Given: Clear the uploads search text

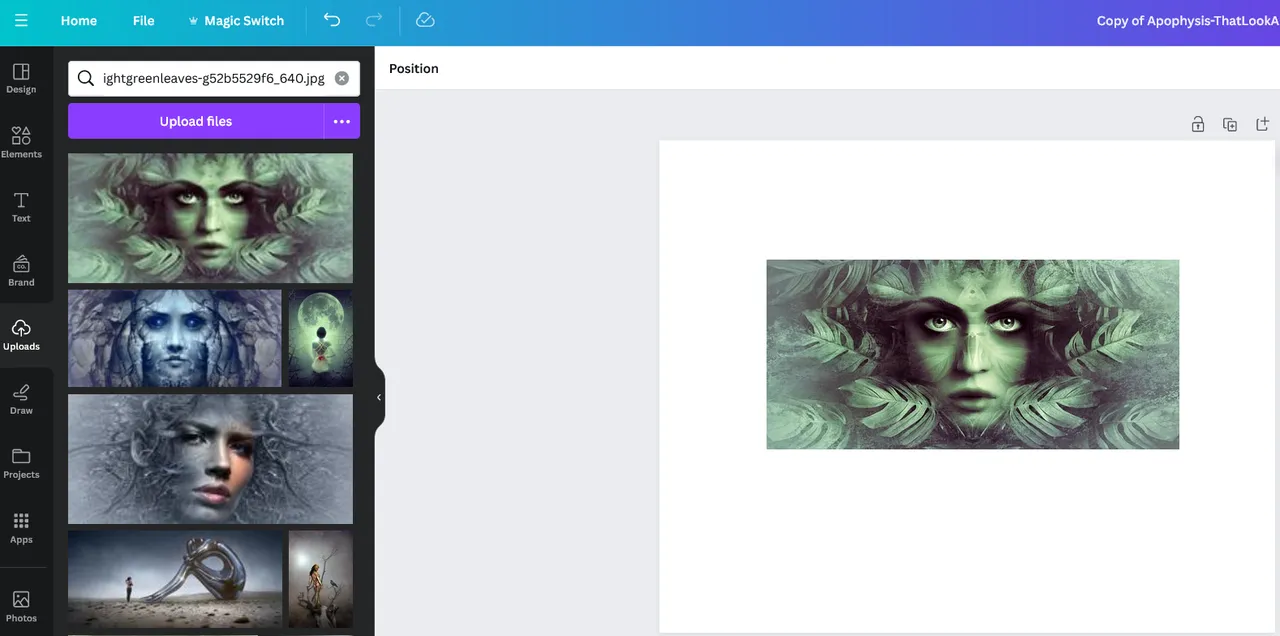Looking at the screenshot, I should tap(342, 78).
